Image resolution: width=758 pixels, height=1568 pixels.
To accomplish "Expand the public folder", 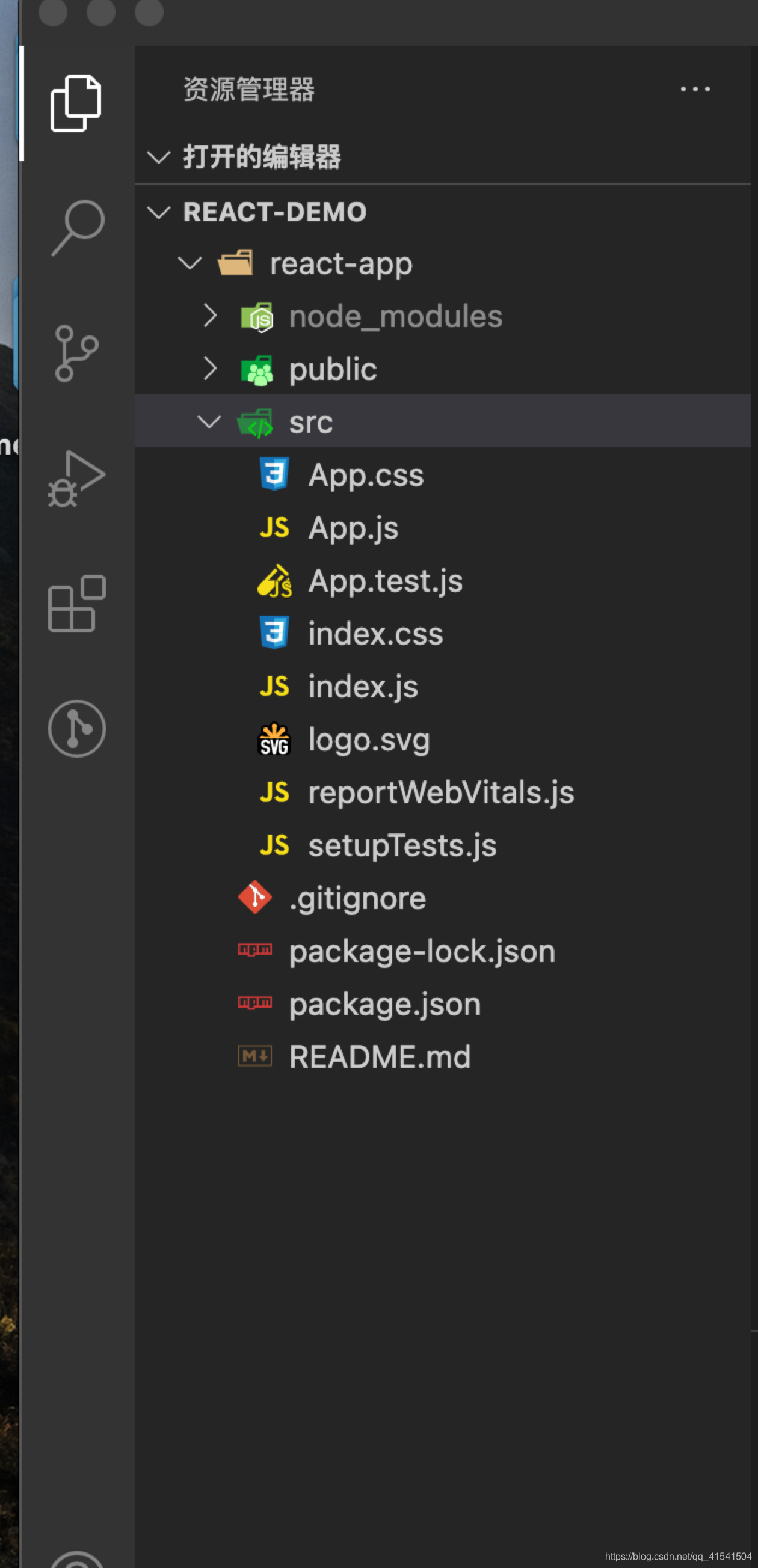I will (x=209, y=369).
